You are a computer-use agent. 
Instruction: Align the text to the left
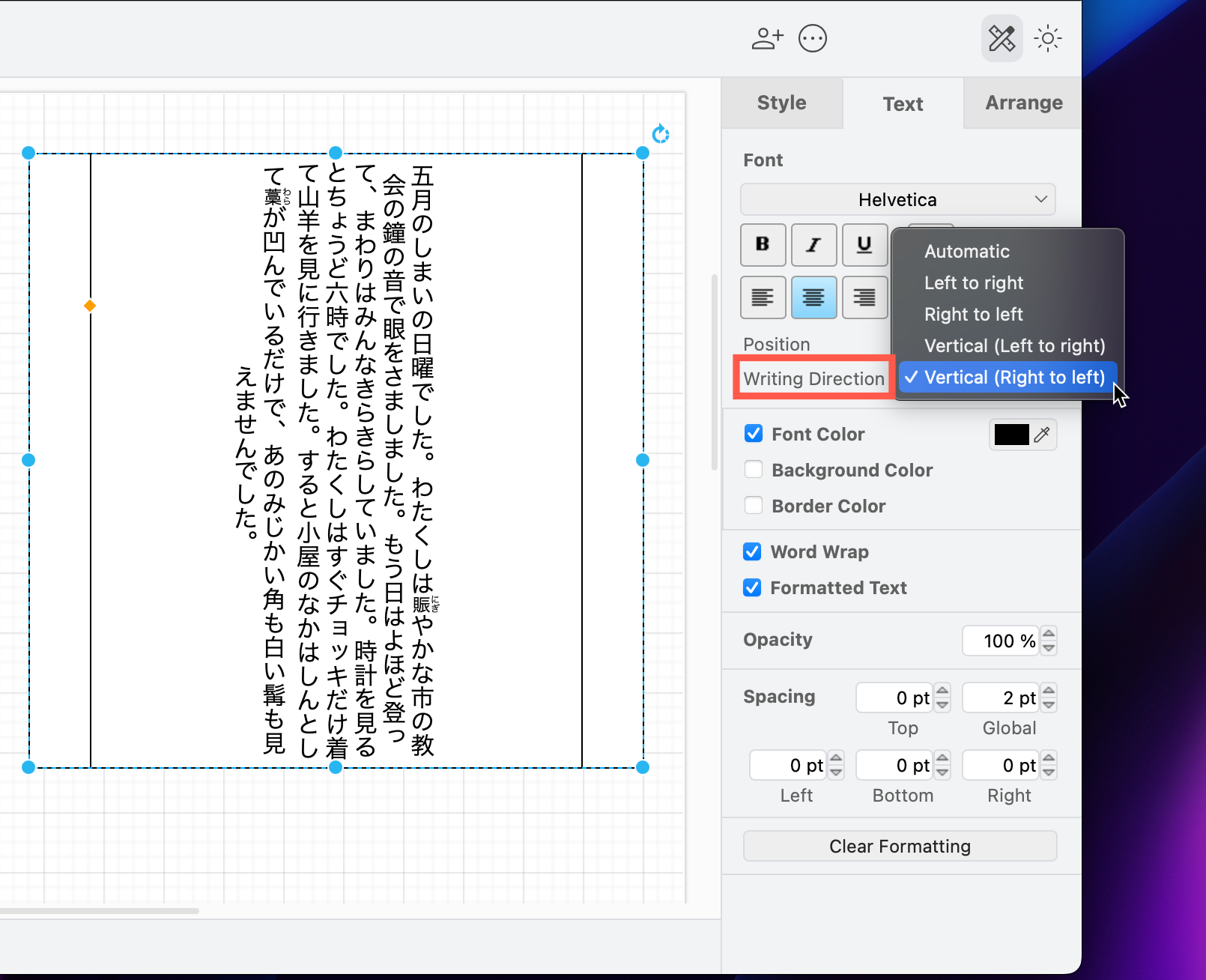[x=763, y=297]
